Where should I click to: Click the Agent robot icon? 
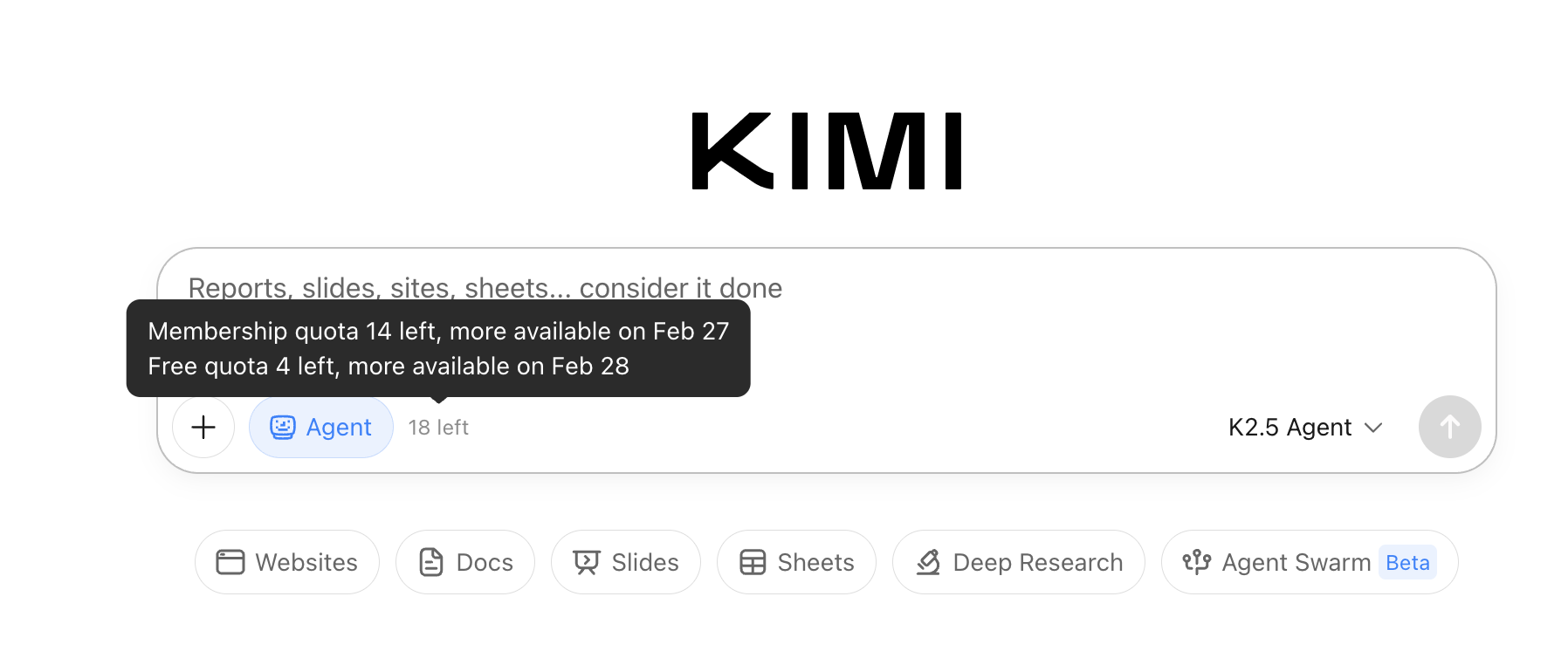pos(282,427)
